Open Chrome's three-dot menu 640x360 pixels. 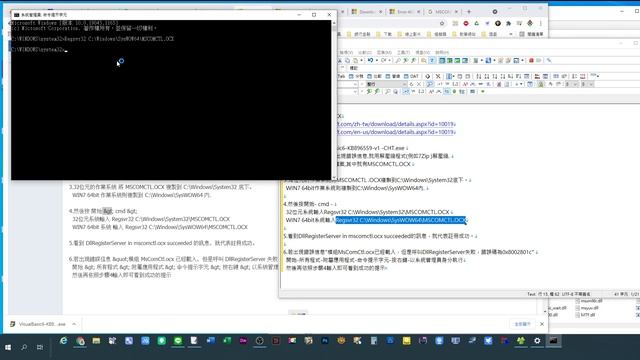pyautogui.click(x=541, y=24)
